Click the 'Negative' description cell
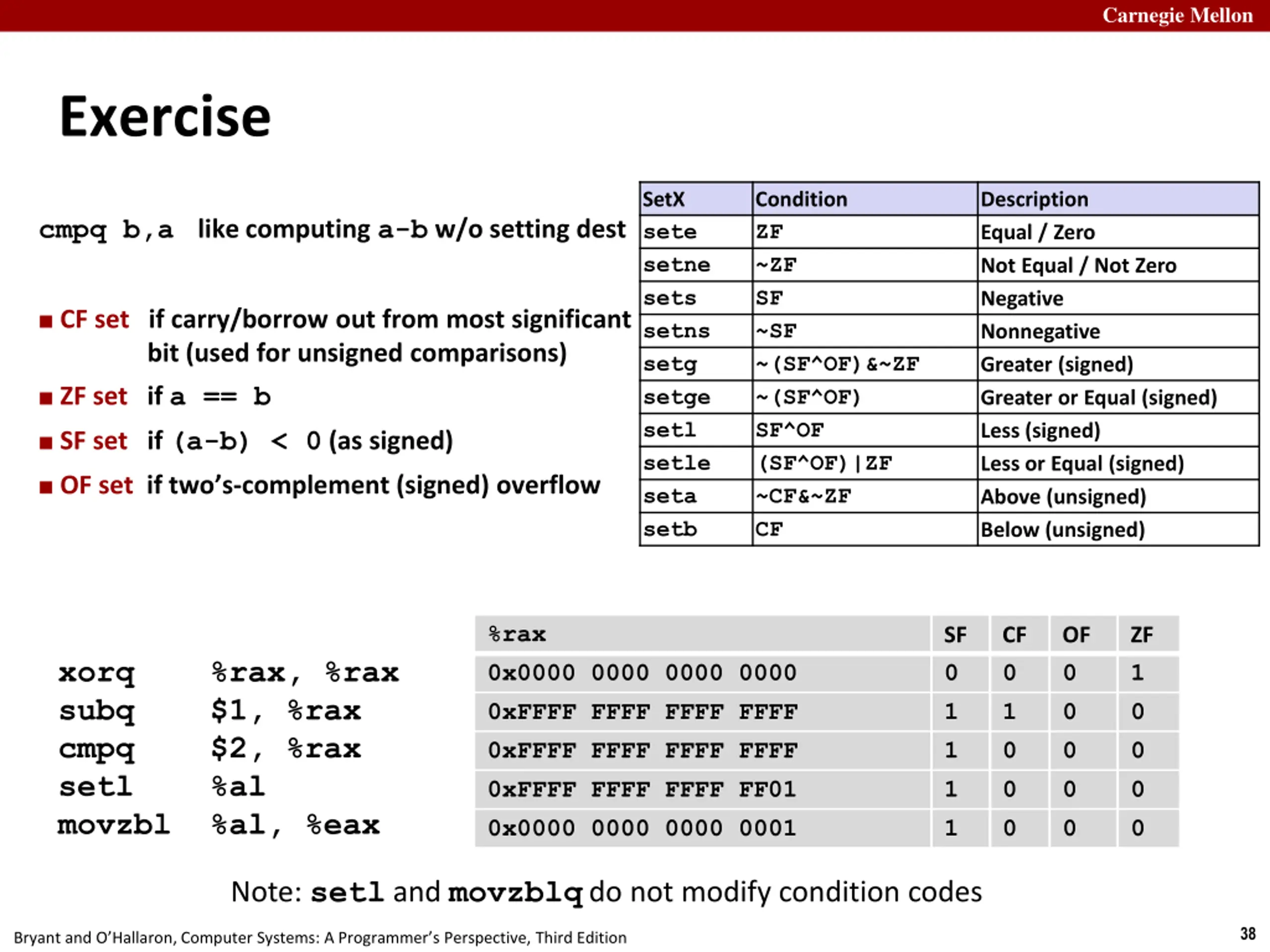Image resolution: width=1270 pixels, height=952 pixels. 1118,298
